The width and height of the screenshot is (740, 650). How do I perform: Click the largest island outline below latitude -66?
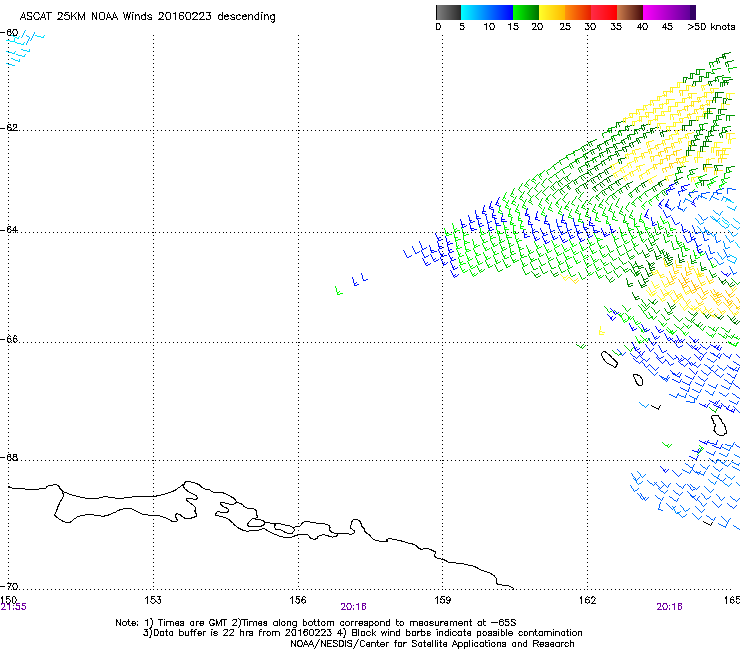click(609, 359)
